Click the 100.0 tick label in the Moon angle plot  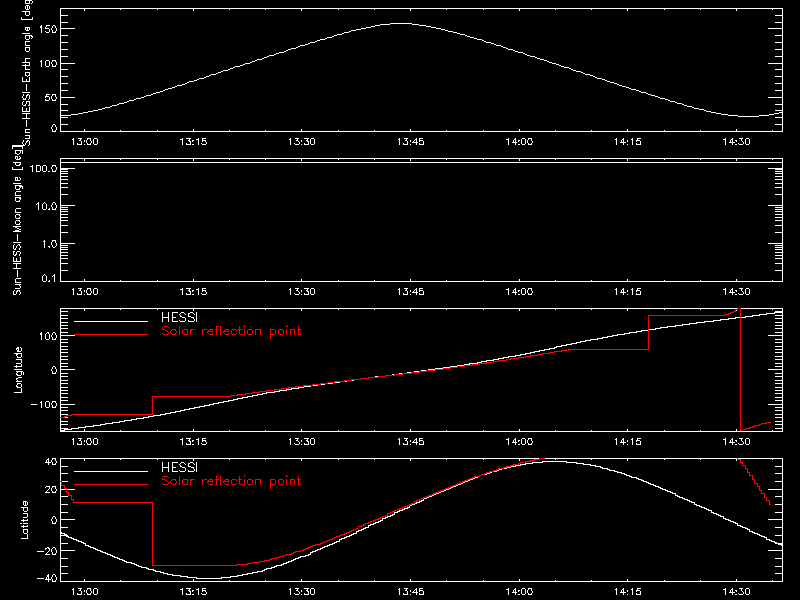click(x=43, y=168)
